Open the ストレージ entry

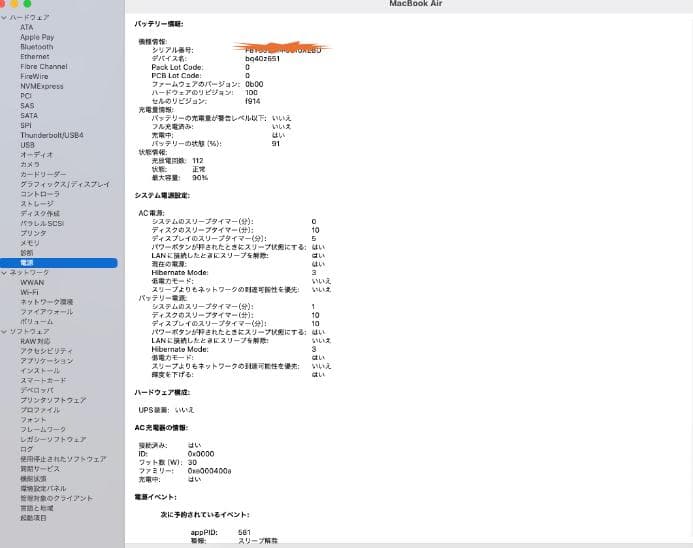tap(37, 204)
